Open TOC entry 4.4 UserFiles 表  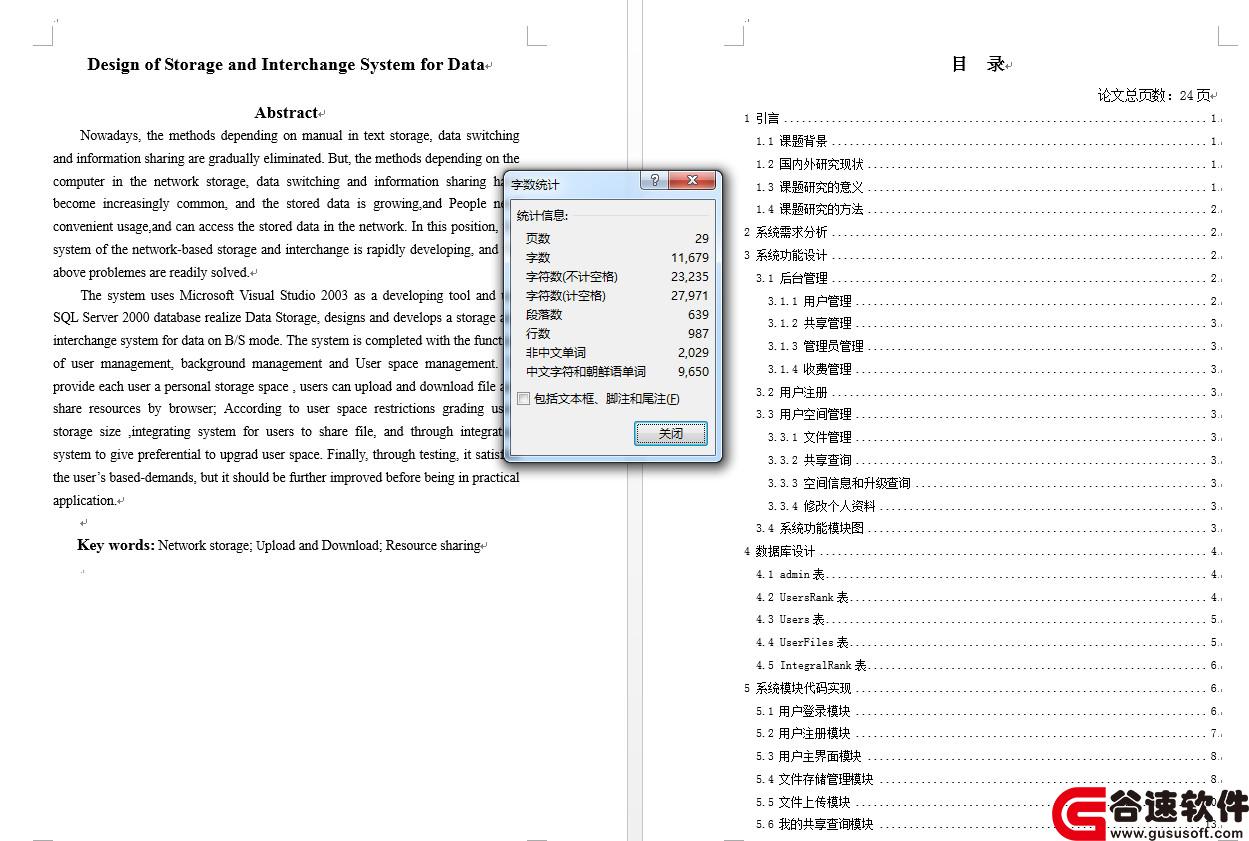click(987, 642)
